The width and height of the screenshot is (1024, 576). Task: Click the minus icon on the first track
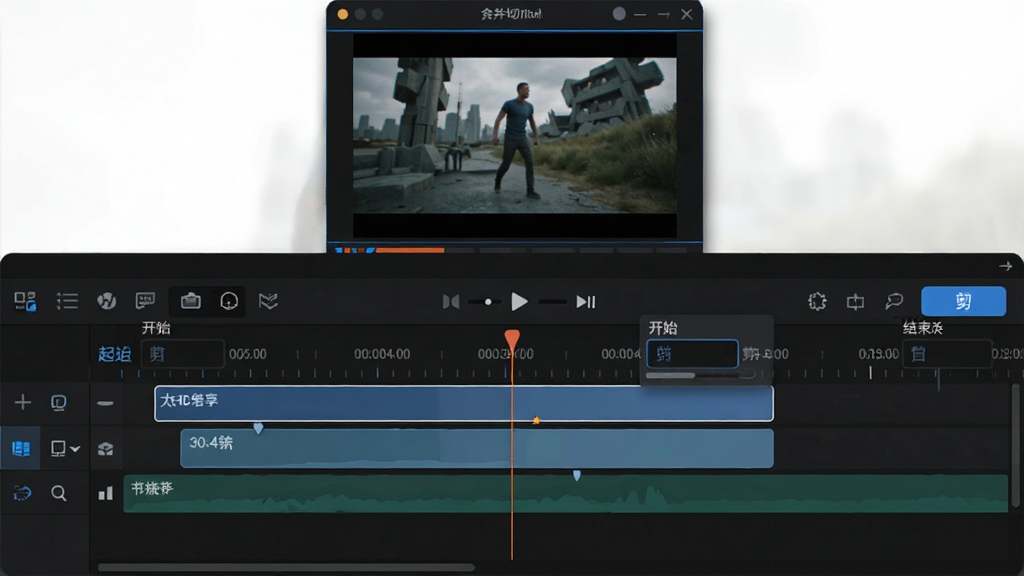[105, 403]
